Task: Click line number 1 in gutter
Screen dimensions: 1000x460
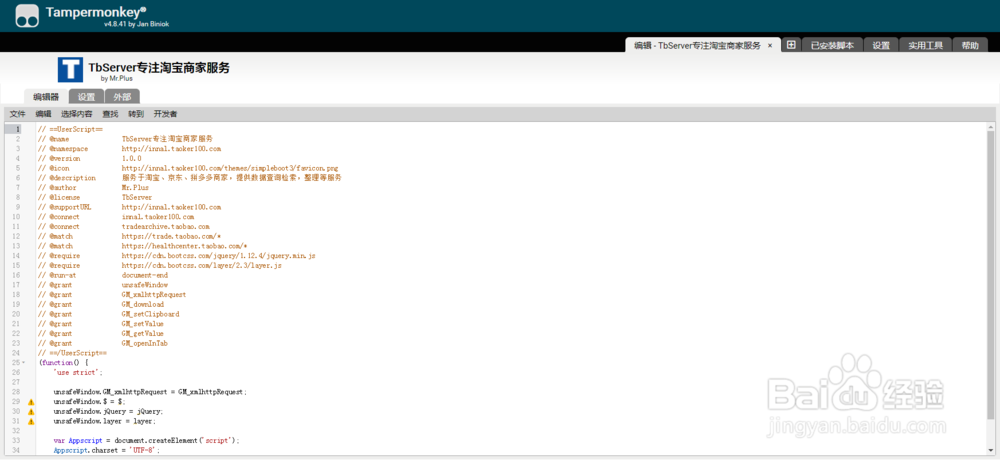Action: click(18, 130)
